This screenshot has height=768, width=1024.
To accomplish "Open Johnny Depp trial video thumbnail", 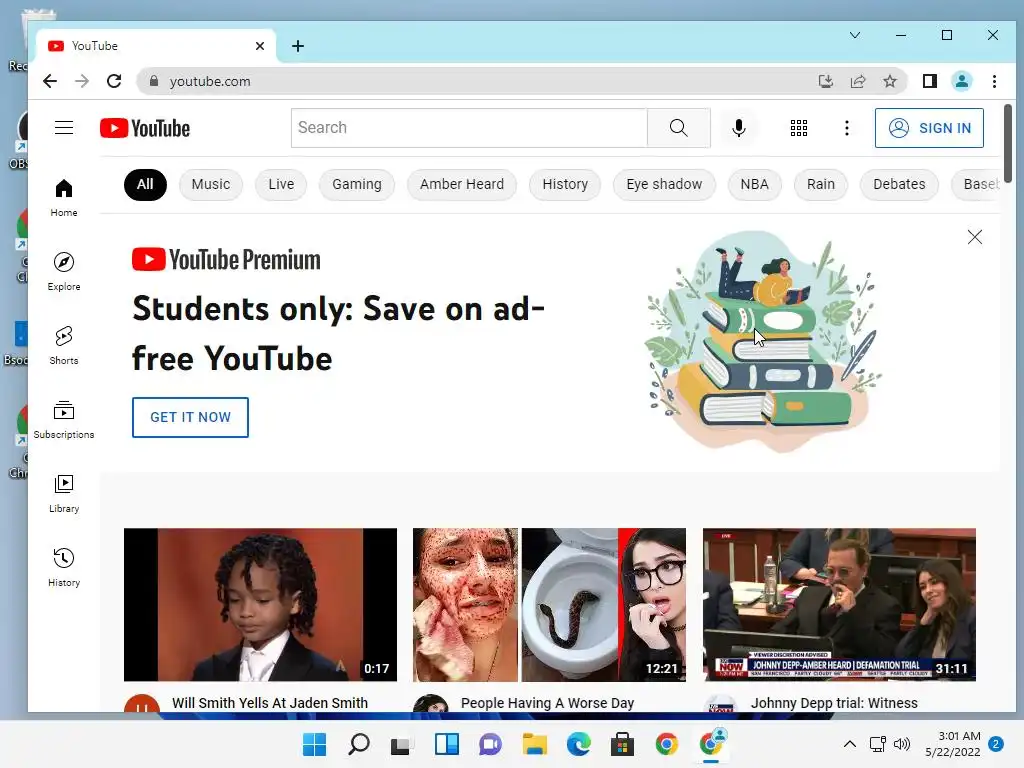I will coord(839,605).
